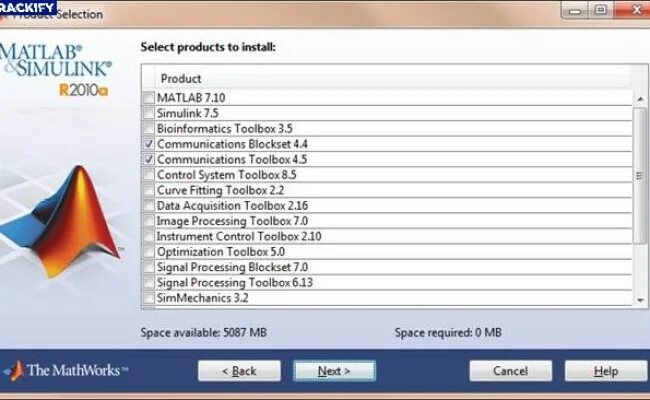Cancel the installation
Screen dimensions: 650x400
click(x=510, y=371)
